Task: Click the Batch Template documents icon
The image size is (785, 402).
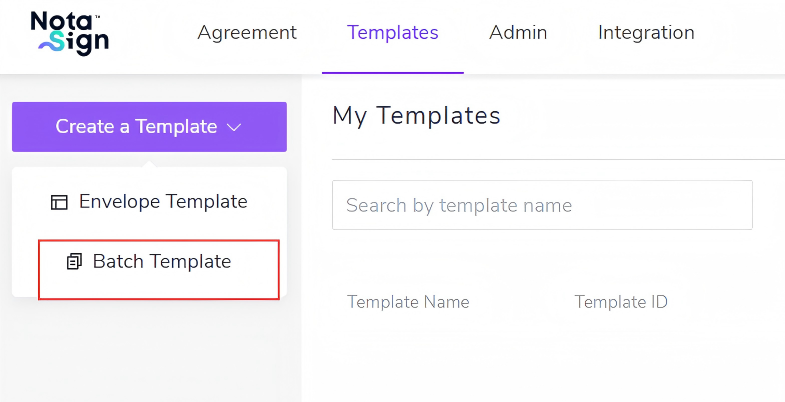Action: pos(74,261)
